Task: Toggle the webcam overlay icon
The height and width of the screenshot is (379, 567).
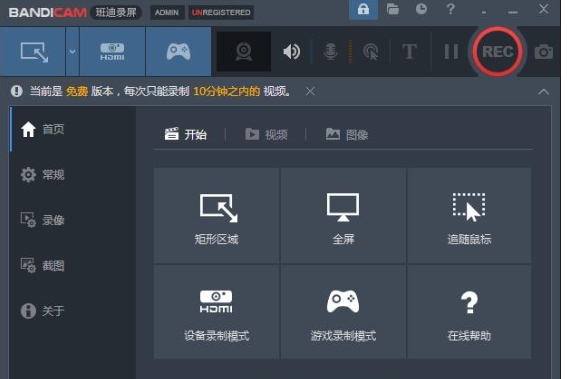Action: [x=243, y=52]
